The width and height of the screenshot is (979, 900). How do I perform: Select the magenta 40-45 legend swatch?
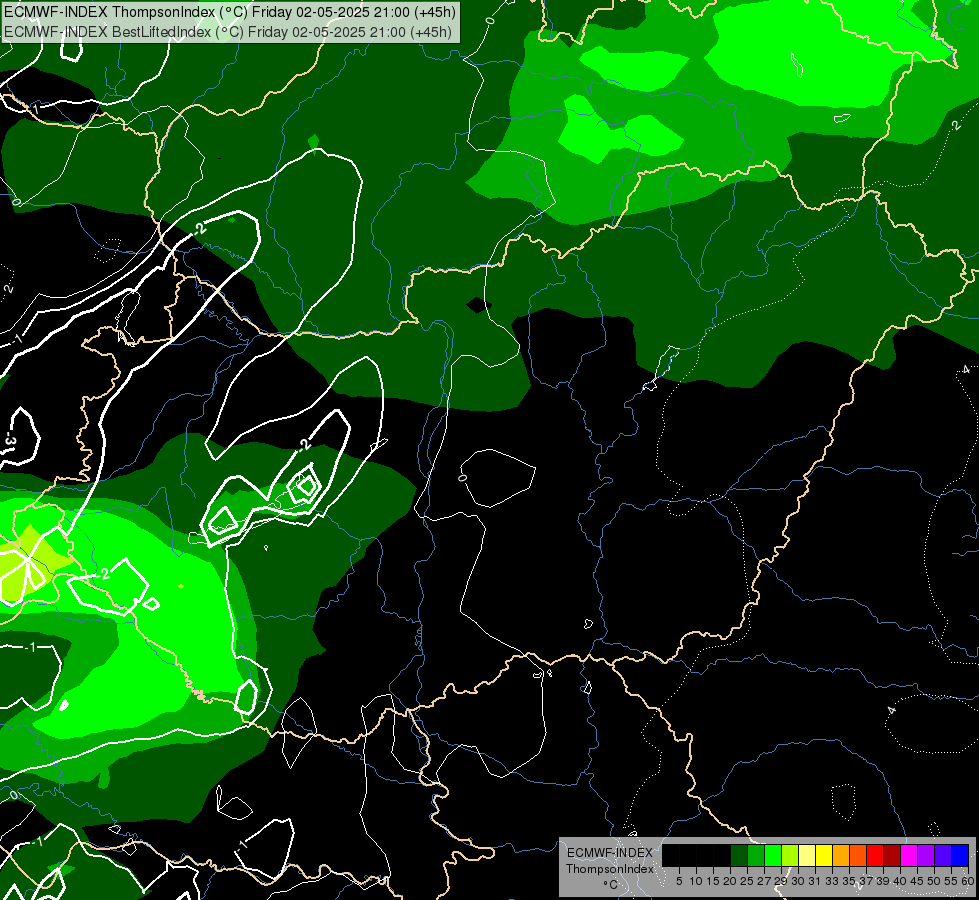(x=909, y=855)
